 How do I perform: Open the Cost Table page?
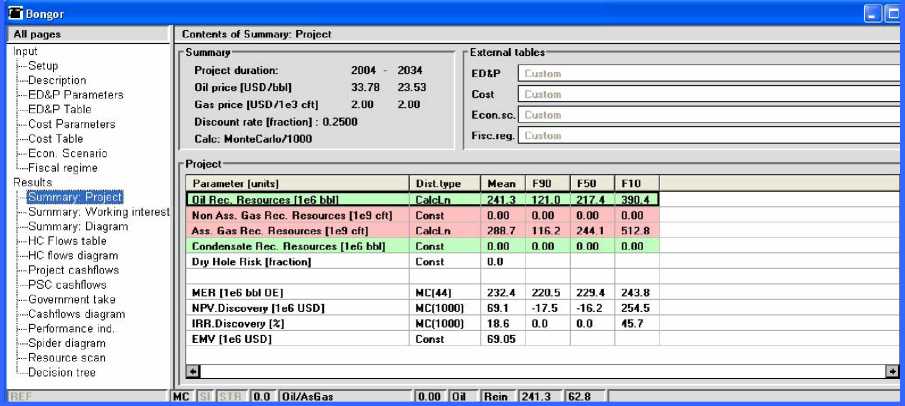[x=55, y=138]
